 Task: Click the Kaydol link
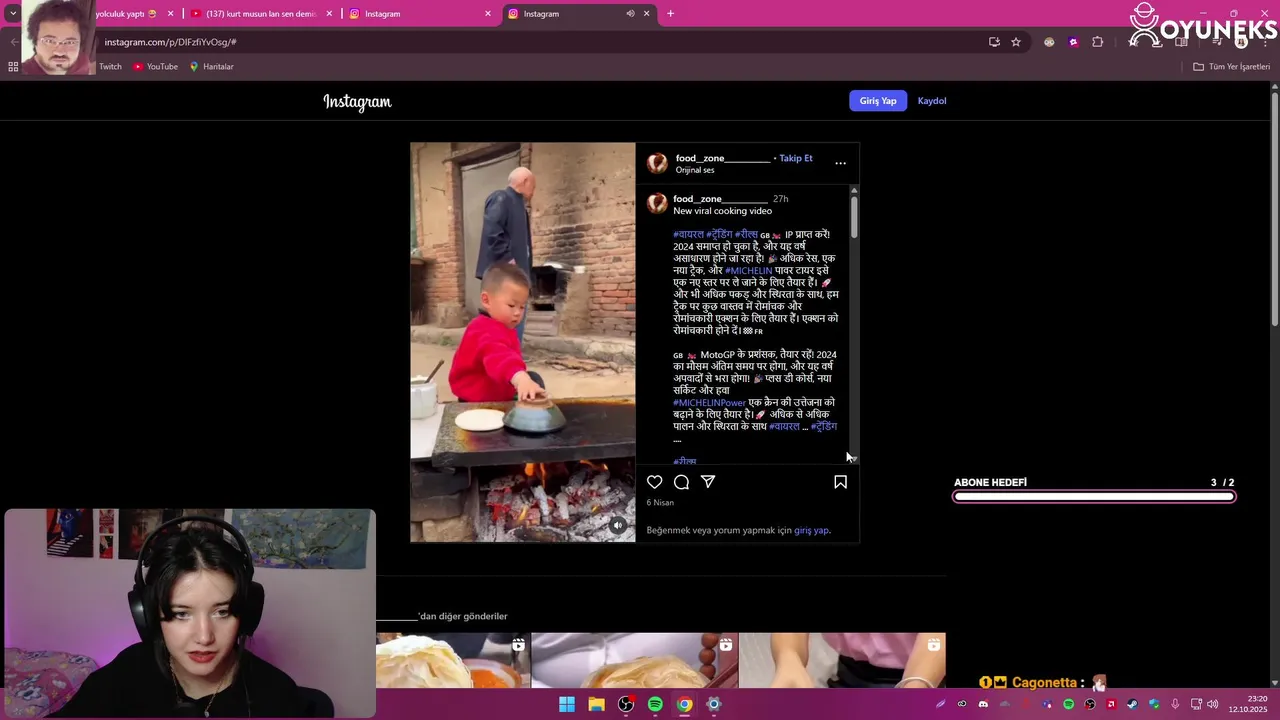932,101
